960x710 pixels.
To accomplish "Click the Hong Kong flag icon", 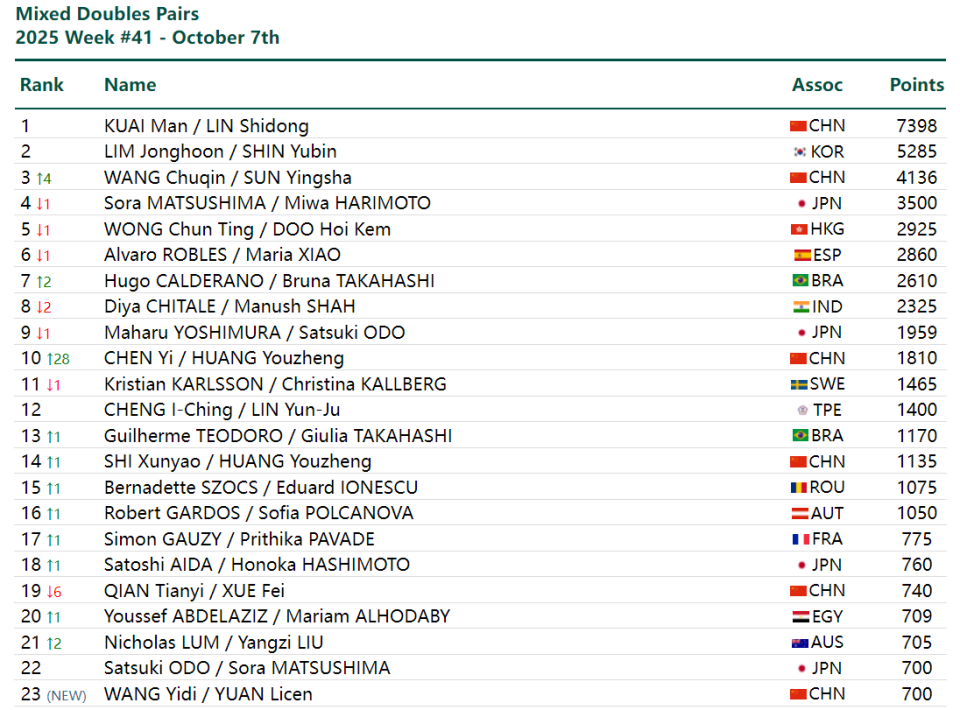I will tap(798, 229).
